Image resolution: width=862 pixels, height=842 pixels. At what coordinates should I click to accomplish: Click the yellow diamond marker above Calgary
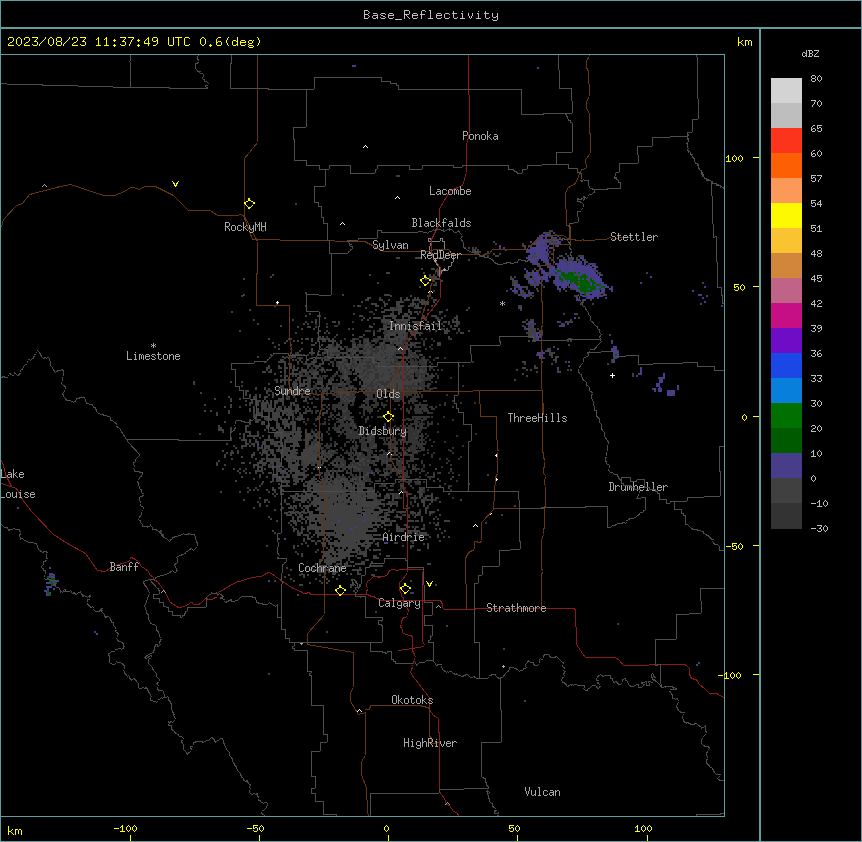(405, 589)
